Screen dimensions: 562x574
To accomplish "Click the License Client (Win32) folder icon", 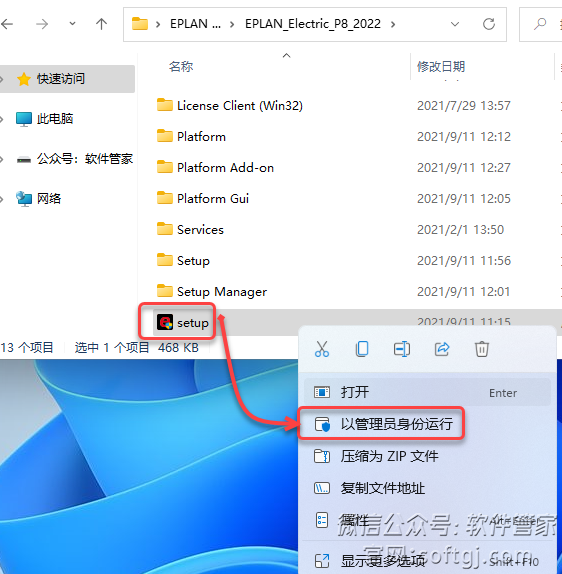I will tap(165, 105).
